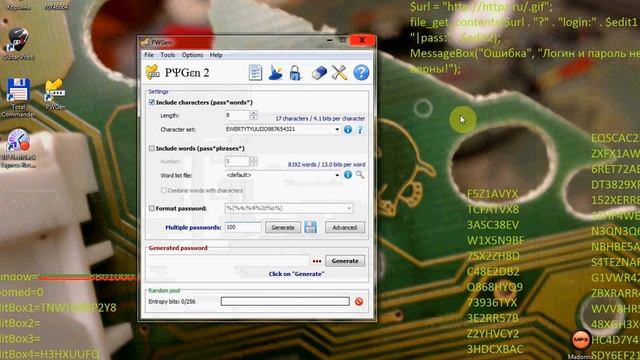
Task: Click the "Entropy bits: 0/256" label
Action: tap(172, 302)
